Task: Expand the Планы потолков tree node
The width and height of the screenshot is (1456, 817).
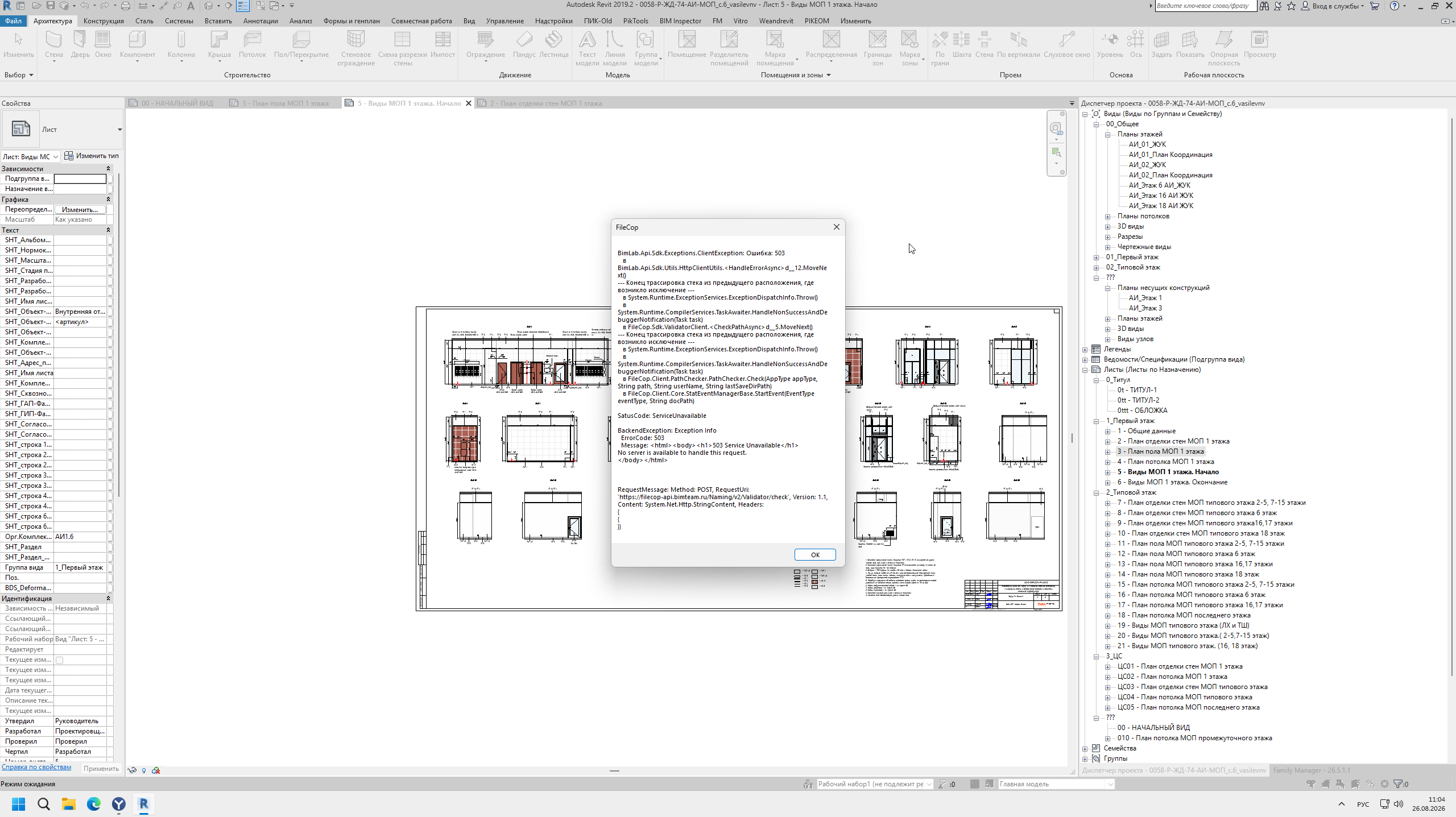Action: tap(1108, 217)
